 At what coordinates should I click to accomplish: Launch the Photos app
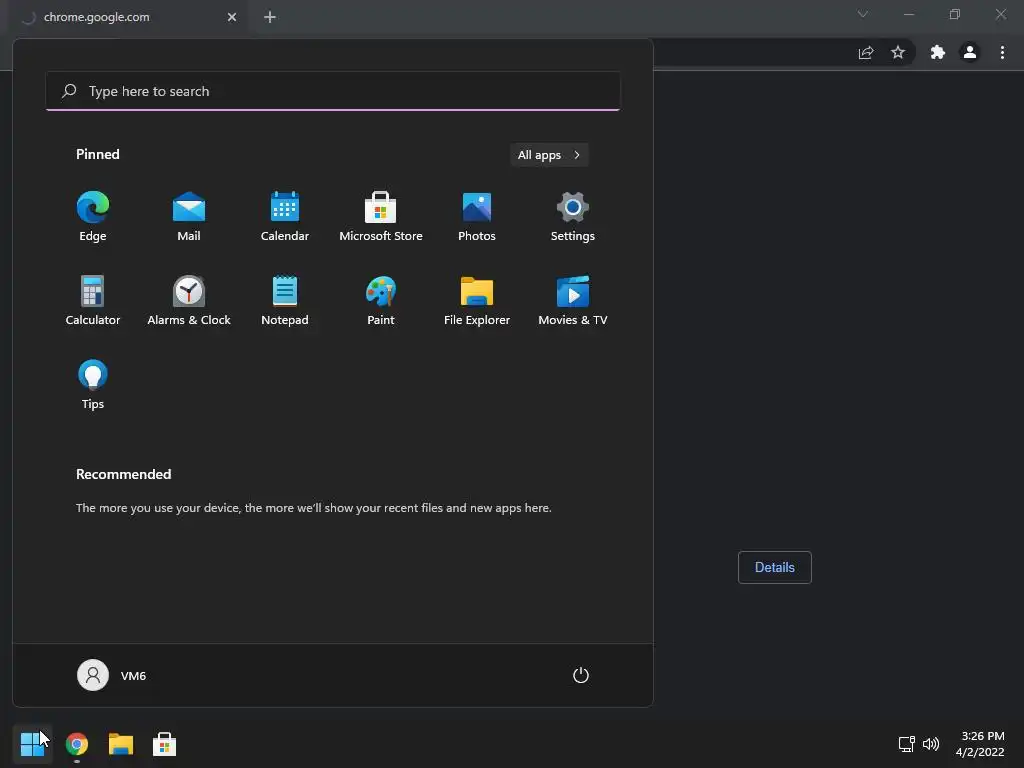click(477, 216)
